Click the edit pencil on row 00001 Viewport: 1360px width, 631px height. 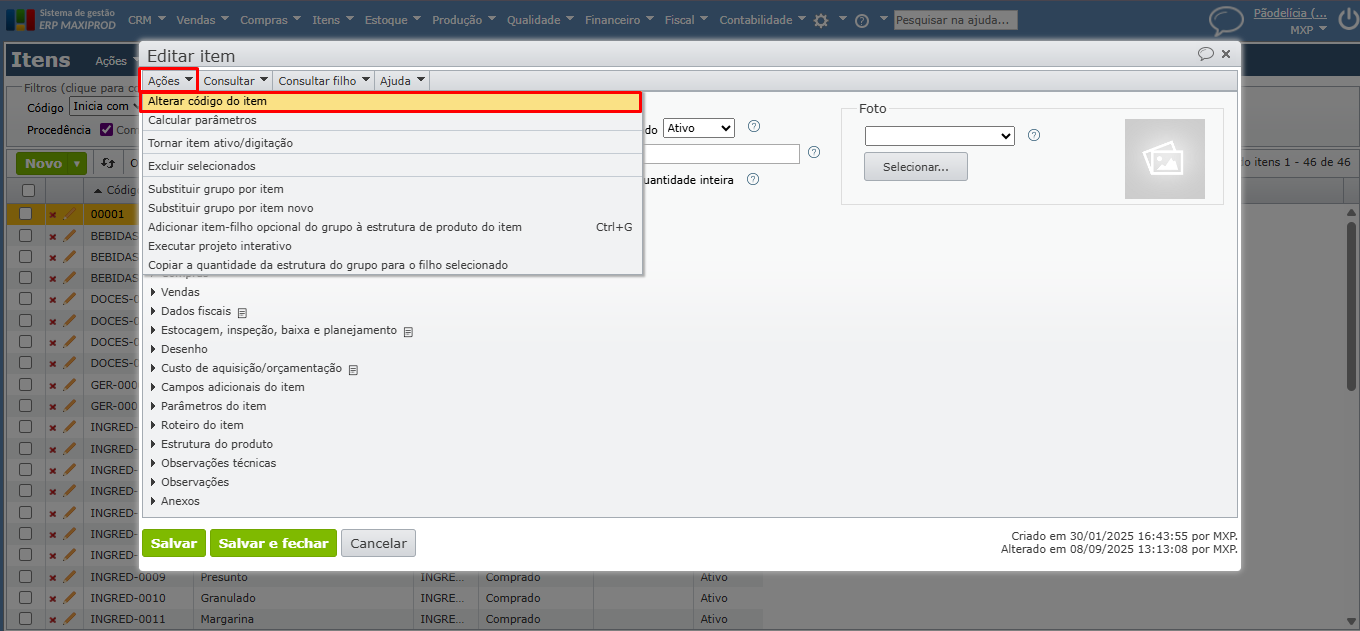pos(70,213)
